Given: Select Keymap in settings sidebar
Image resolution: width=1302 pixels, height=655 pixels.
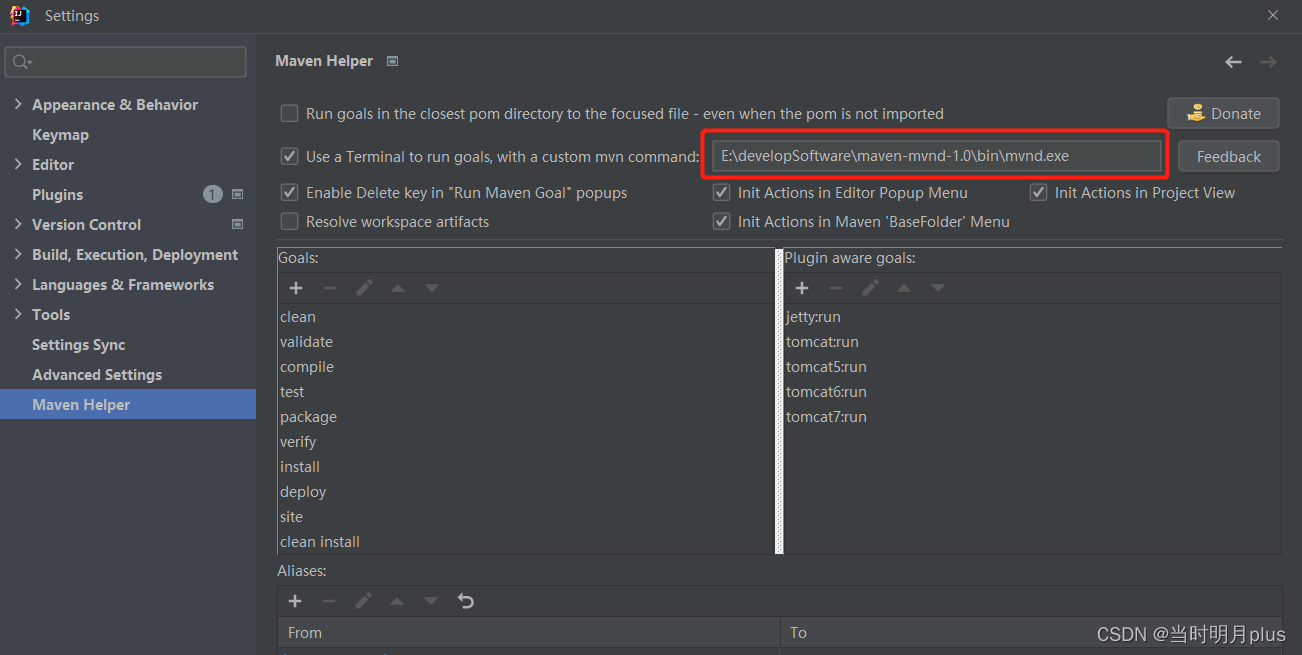Looking at the screenshot, I should pos(60,135).
